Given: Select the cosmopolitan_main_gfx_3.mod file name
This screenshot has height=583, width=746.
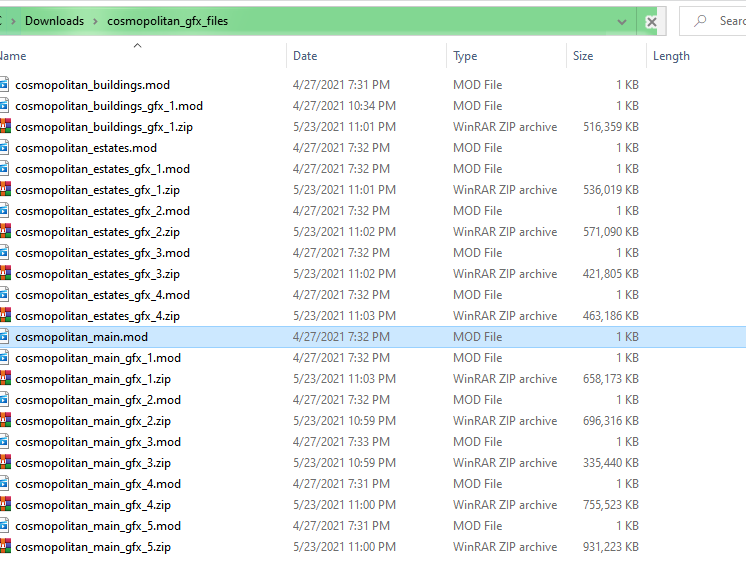Looking at the screenshot, I should 98,442.
